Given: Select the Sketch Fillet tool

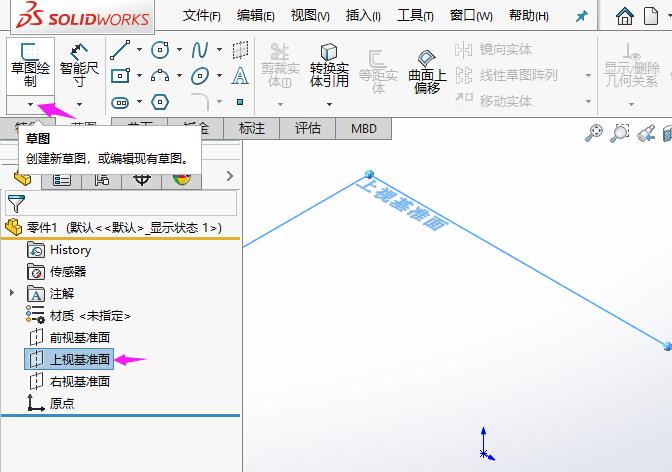Looking at the screenshot, I should click(x=200, y=102).
